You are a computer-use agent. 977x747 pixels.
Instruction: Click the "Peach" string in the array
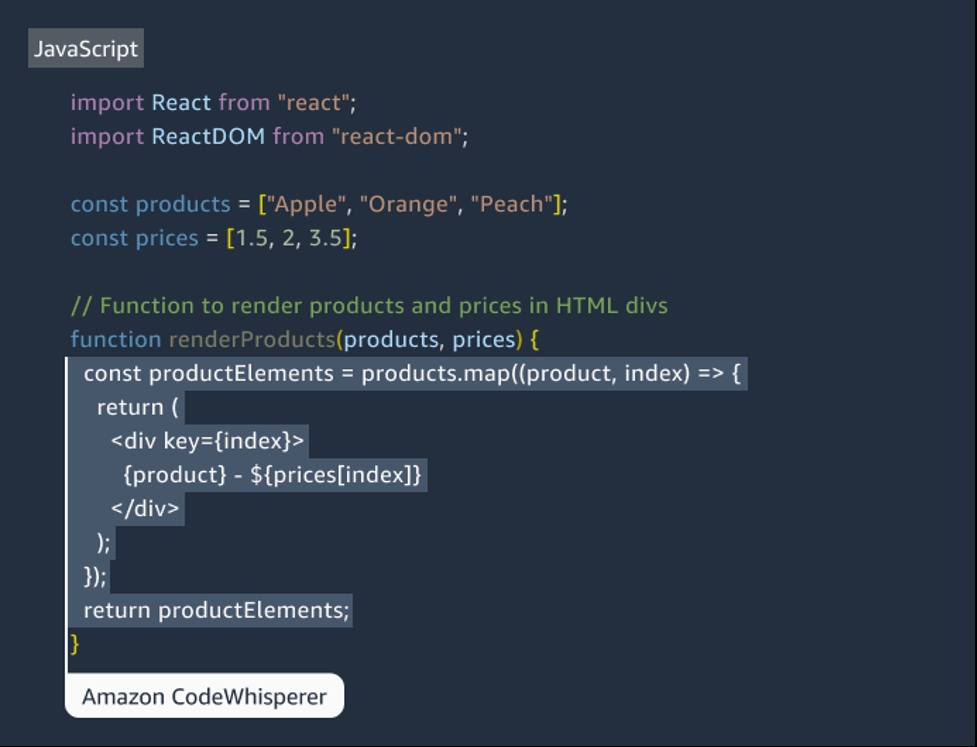pyautogui.click(x=512, y=204)
